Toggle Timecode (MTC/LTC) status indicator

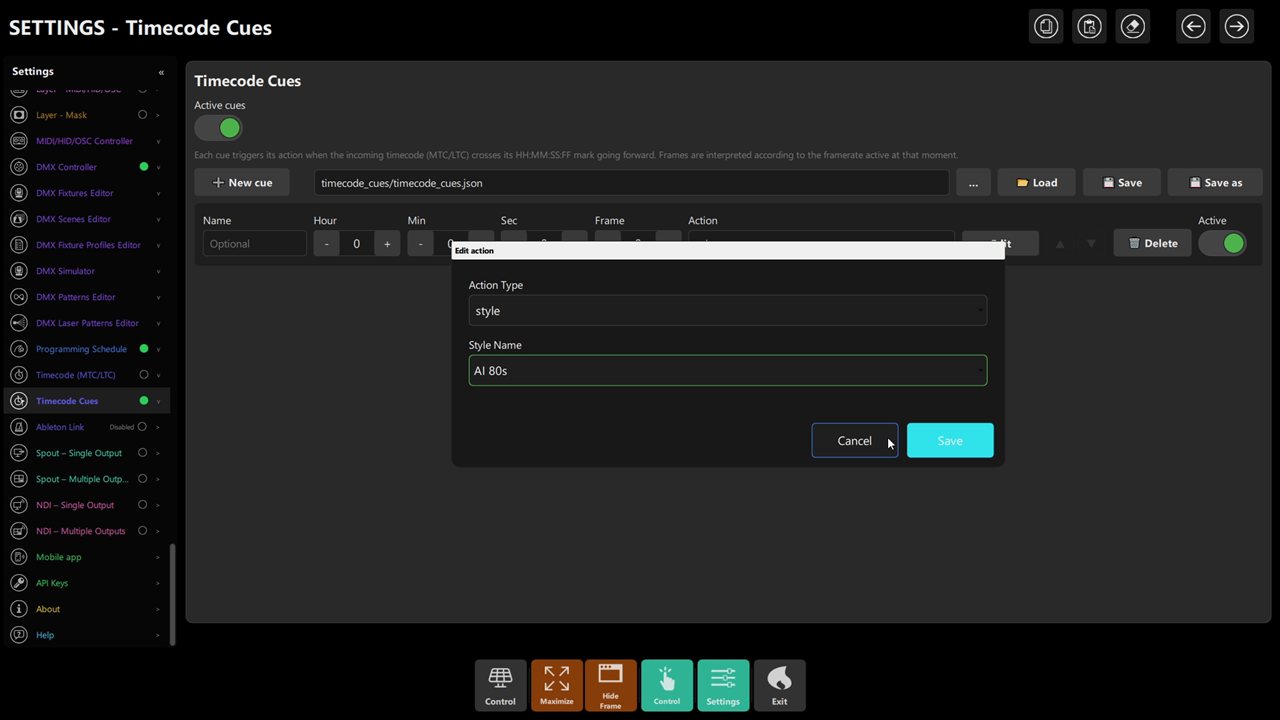143,375
